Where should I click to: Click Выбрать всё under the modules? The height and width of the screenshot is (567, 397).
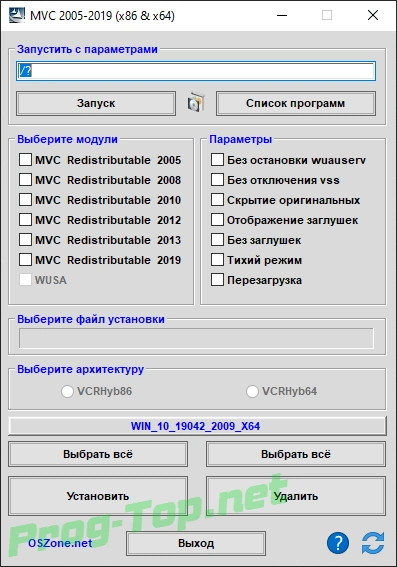tap(98, 454)
